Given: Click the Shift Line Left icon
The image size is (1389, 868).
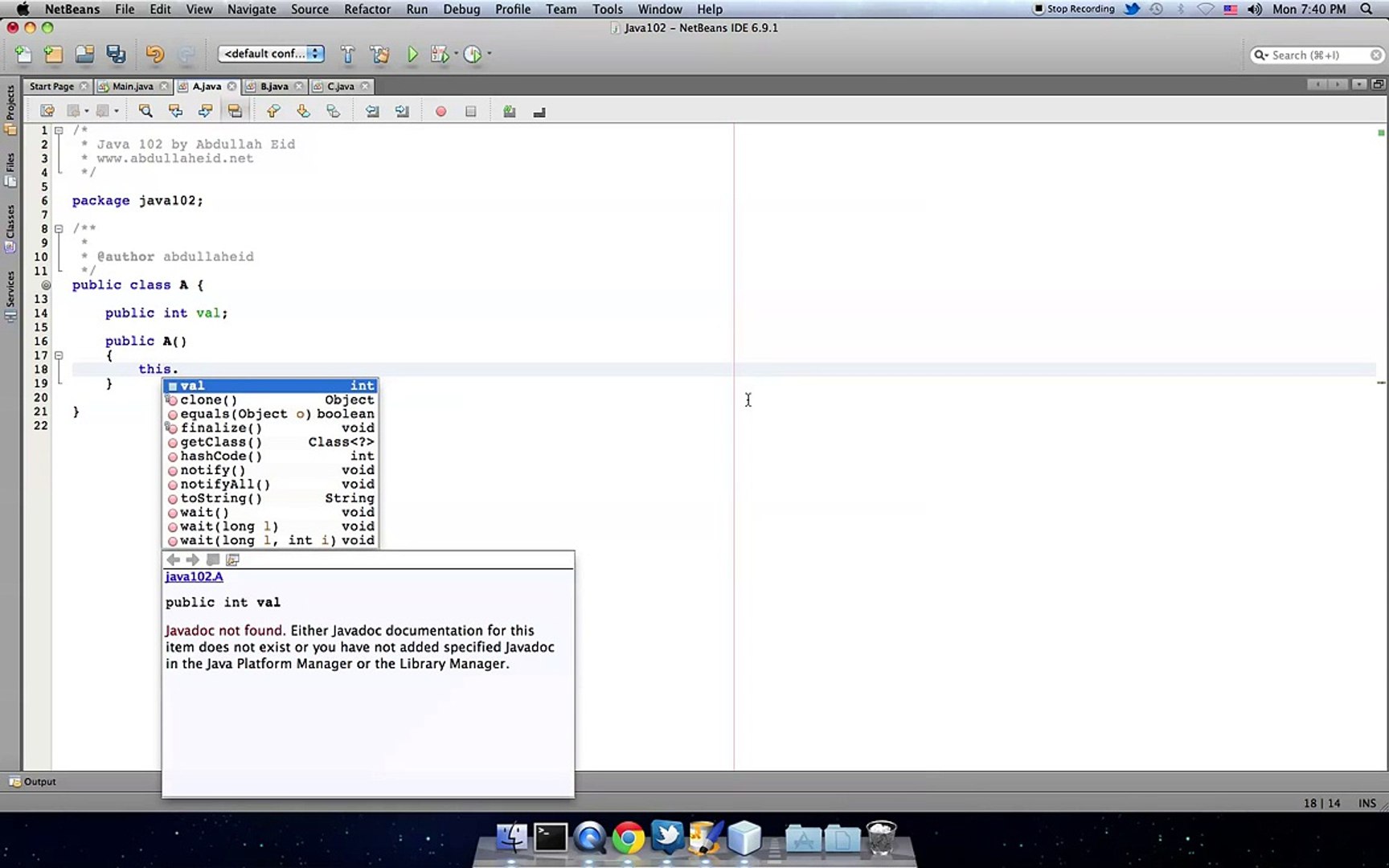Looking at the screenshot, I should coord(372,111).
